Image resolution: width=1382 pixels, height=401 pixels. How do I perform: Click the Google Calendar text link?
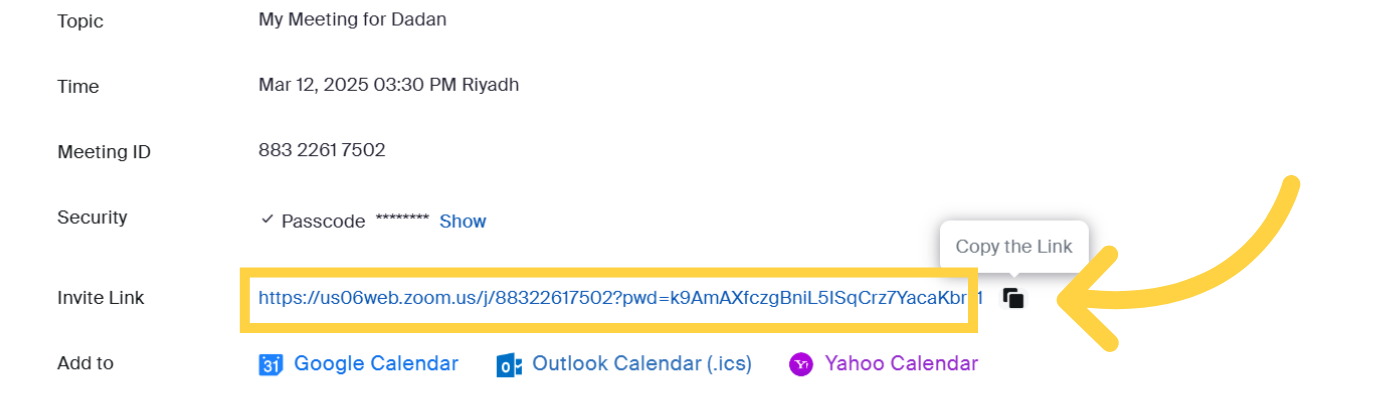tap(376, 364)
